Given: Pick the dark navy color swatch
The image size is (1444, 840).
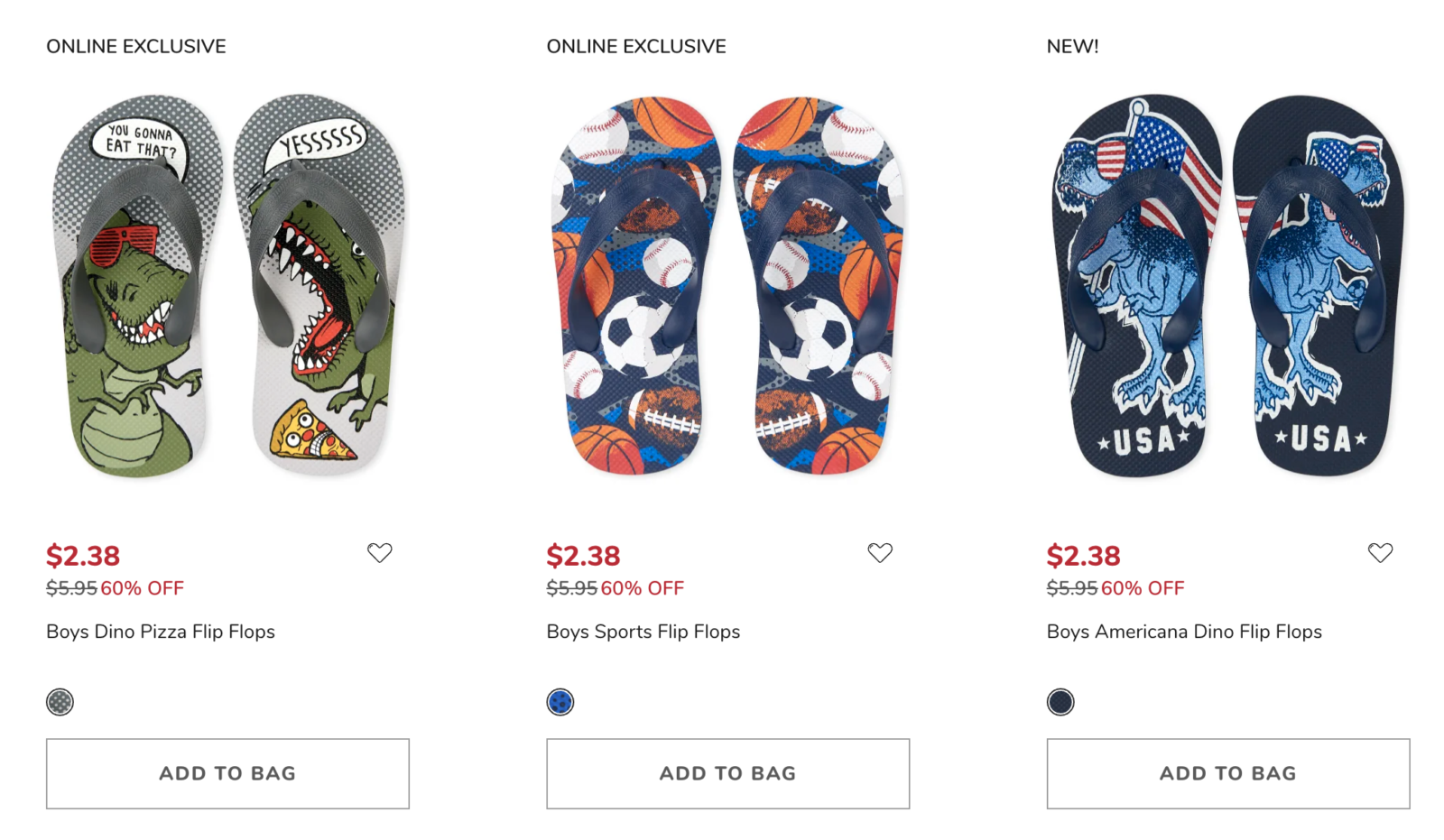Looking at the screenshot, I should coord(1060,702).
